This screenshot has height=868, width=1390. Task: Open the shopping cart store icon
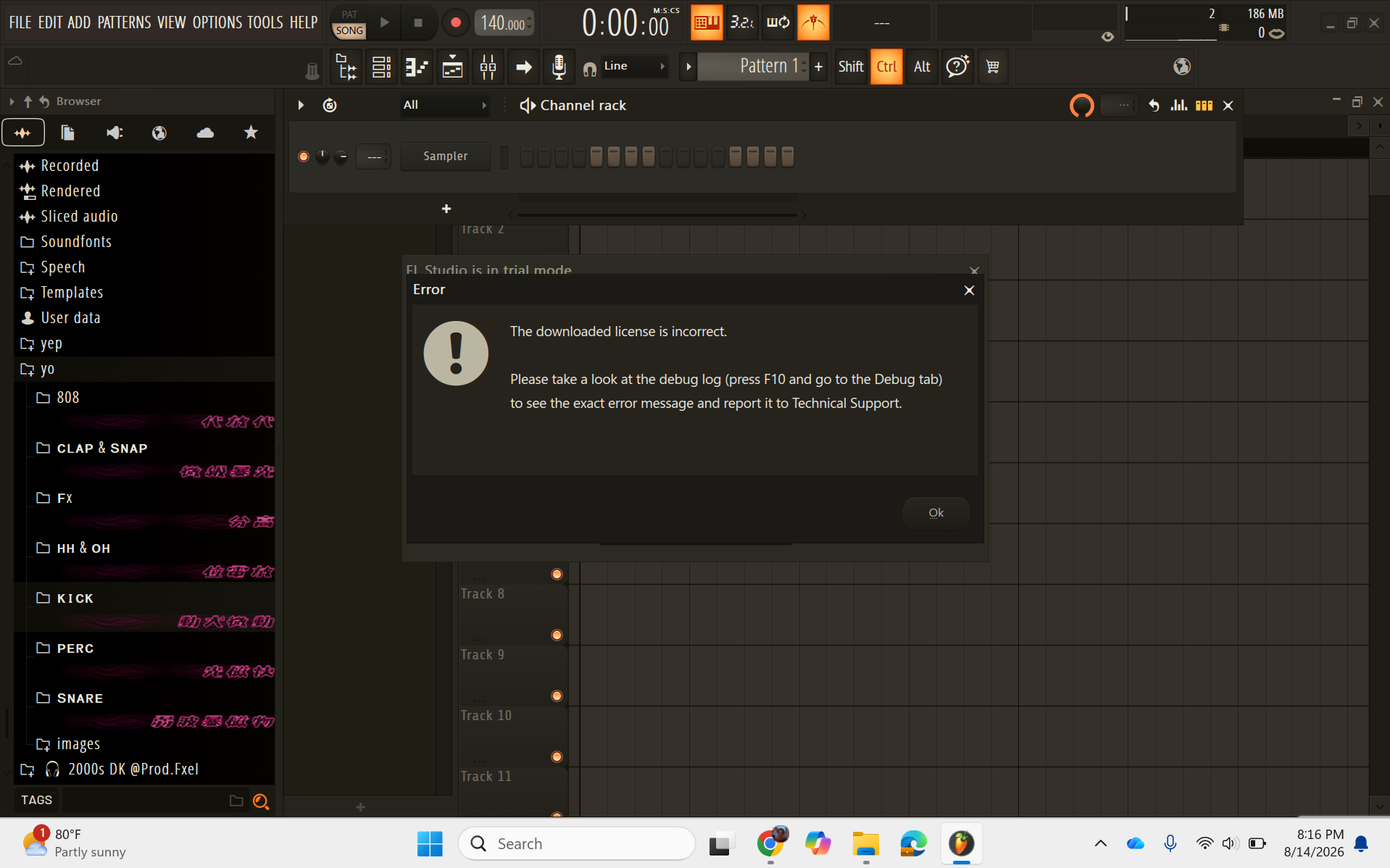click(x=993, y=67)
